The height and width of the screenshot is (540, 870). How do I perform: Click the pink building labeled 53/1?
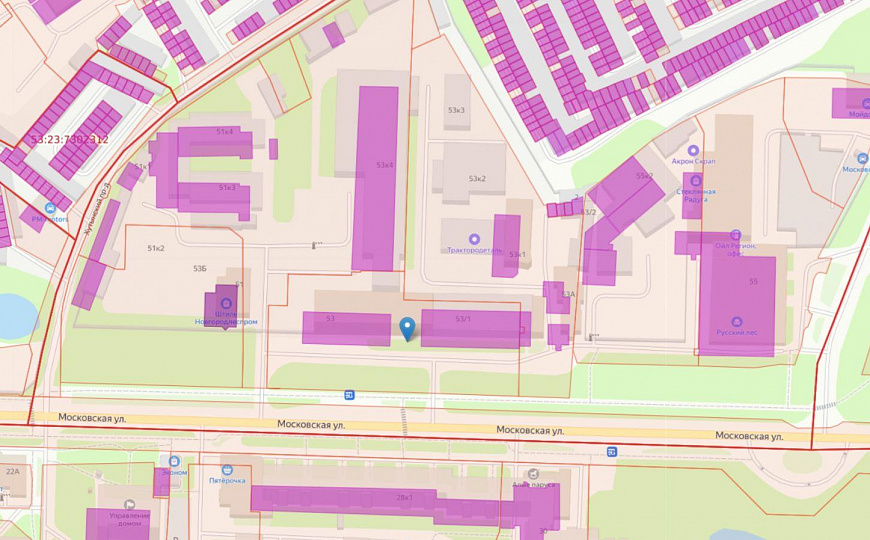pos(475,329)
